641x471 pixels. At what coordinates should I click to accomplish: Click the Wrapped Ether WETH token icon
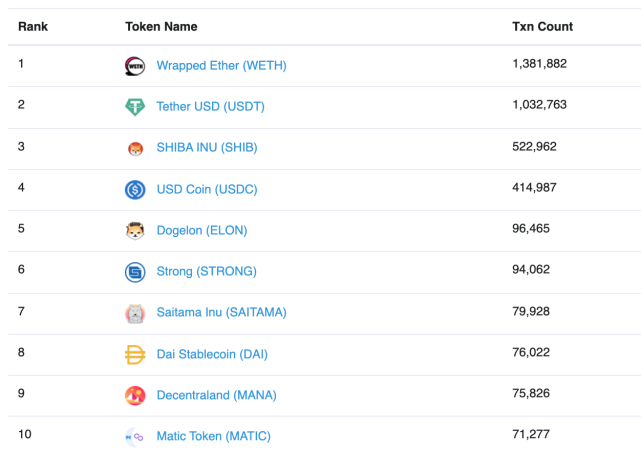point(135,66)
